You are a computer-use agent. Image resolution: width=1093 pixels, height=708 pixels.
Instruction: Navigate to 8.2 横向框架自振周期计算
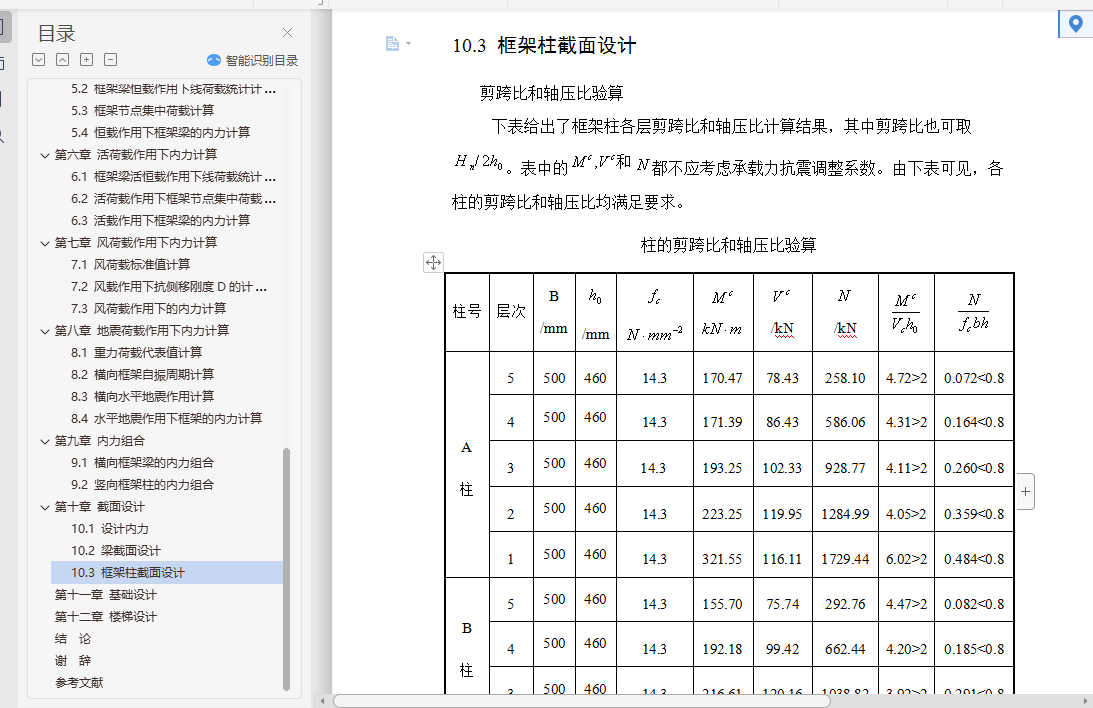142,375
